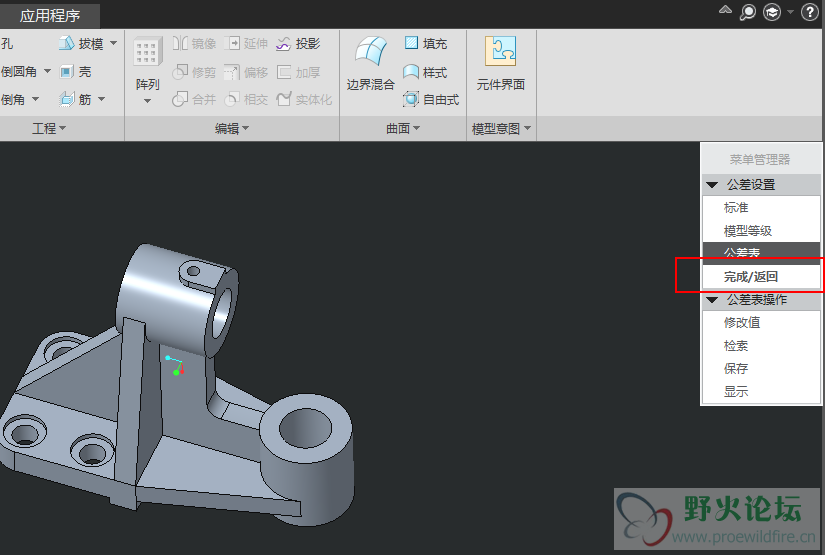The image size is (825, 555).
Task: Expand the 倒角 dropdown arrow
Action: click(x=35, y=99)
